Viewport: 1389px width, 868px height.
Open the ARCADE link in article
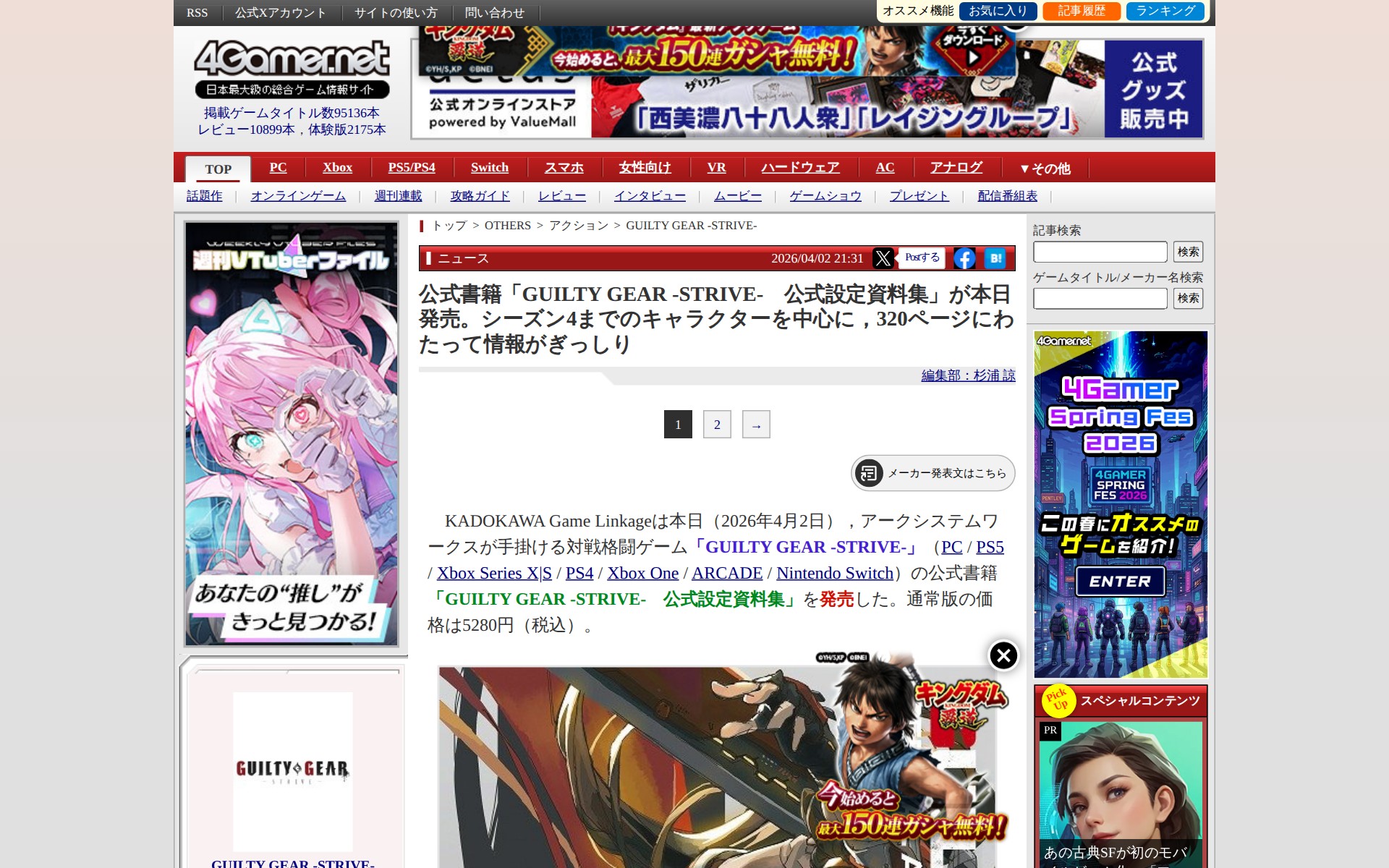tap(726, 574)
